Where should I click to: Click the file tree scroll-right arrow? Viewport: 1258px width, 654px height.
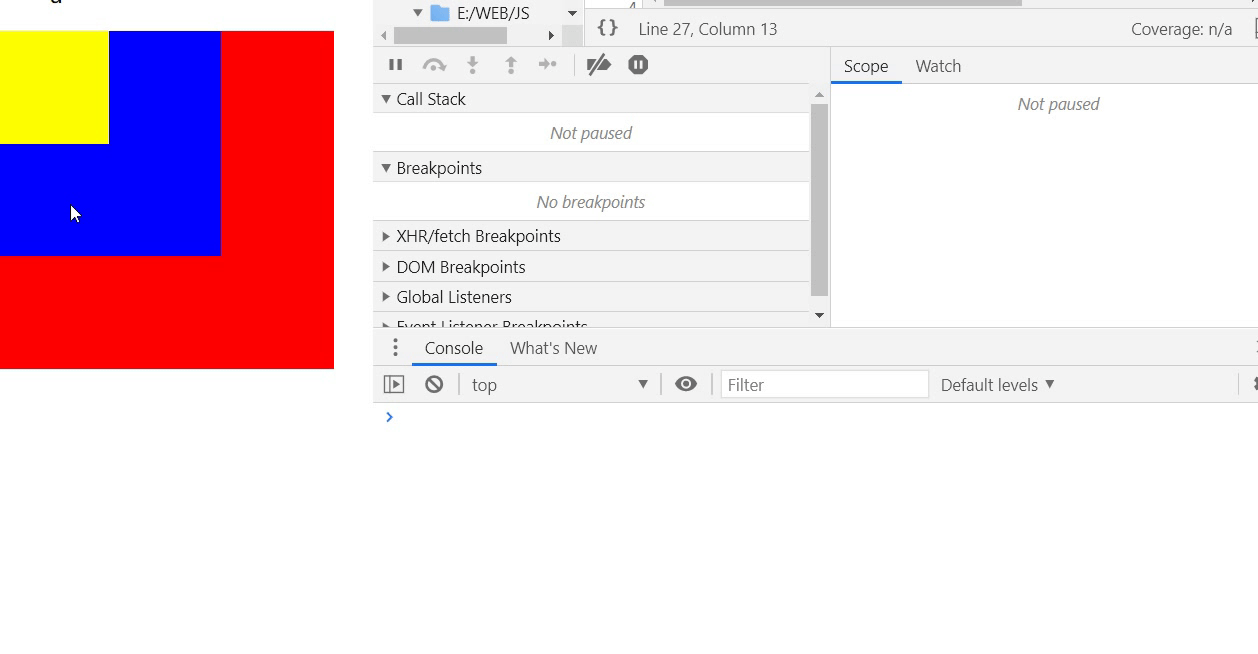pyautogui.click(x=551, y=35)
